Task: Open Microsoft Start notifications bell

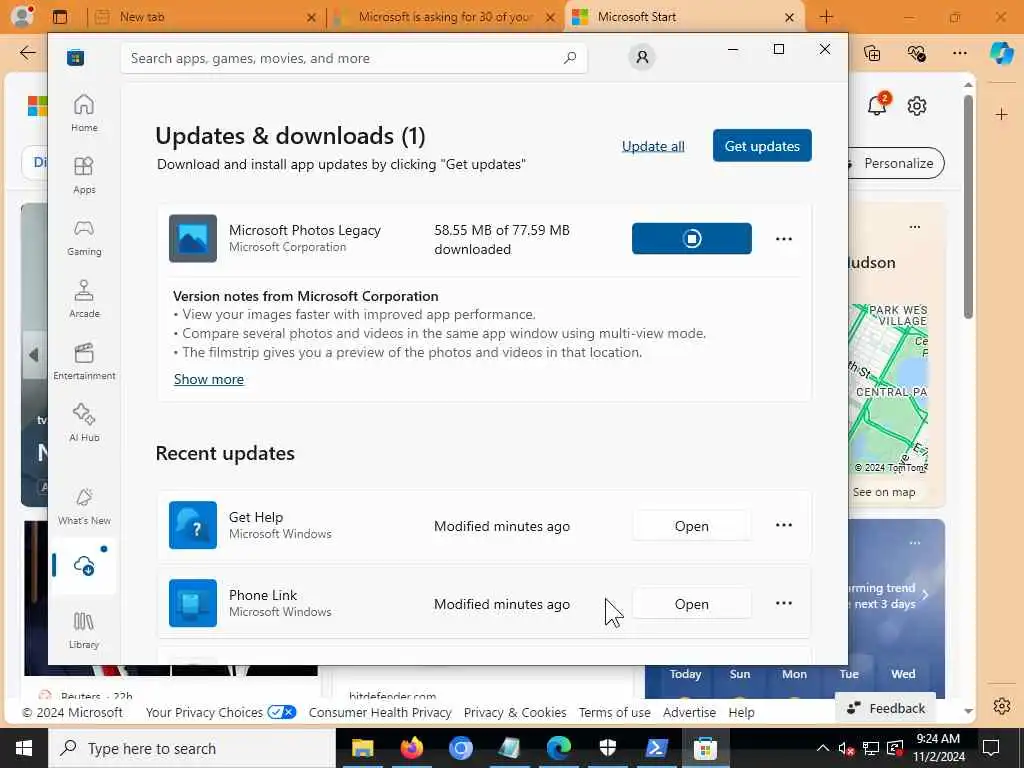Action: [877, 104]
